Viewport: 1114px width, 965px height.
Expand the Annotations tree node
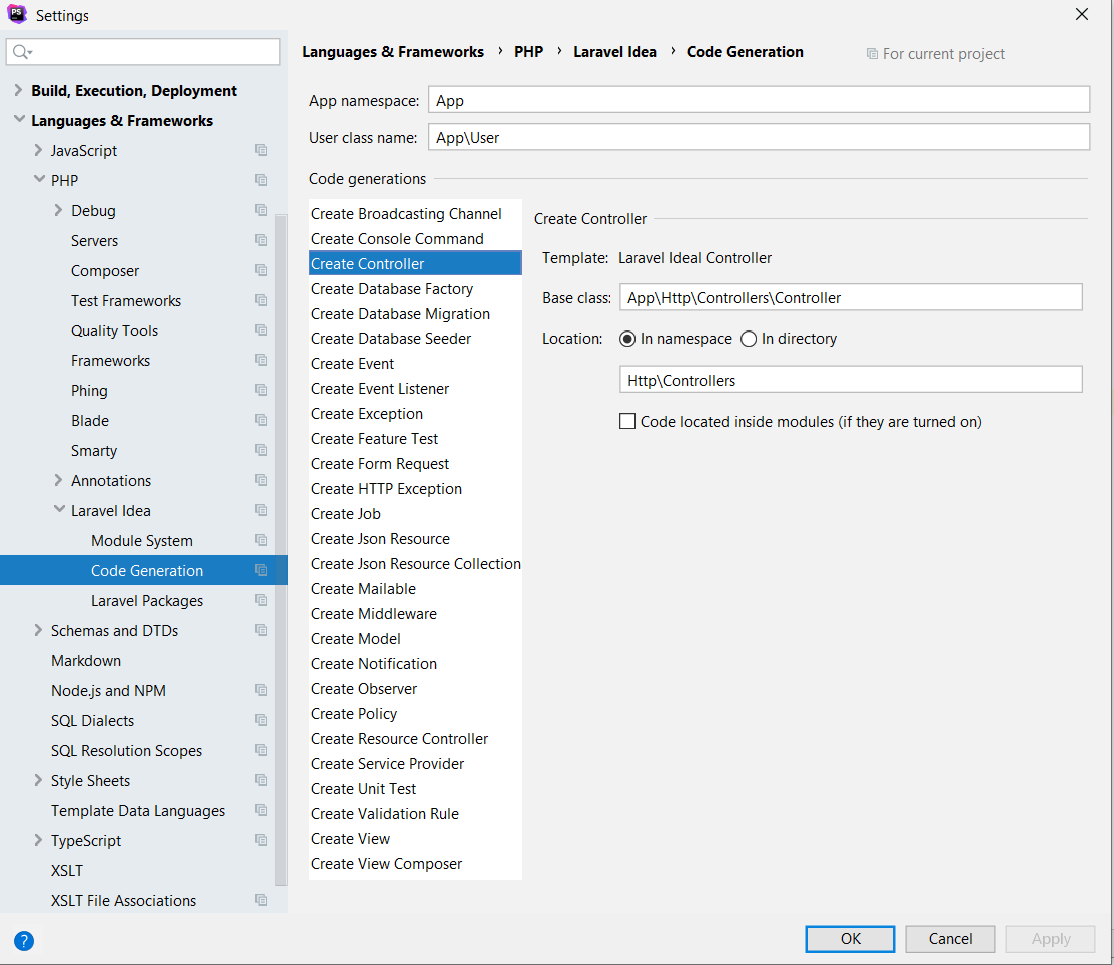[x=58, y=480]
